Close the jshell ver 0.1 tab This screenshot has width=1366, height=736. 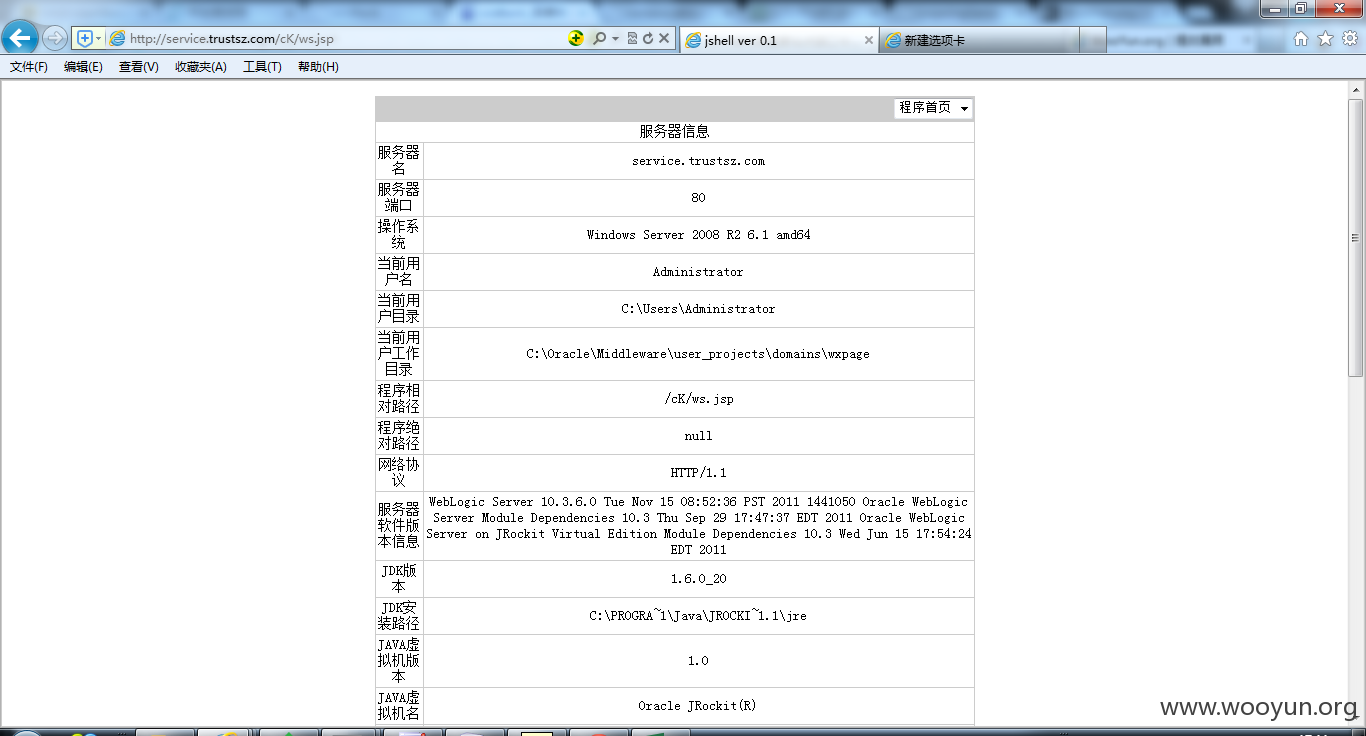click(868, 40)
